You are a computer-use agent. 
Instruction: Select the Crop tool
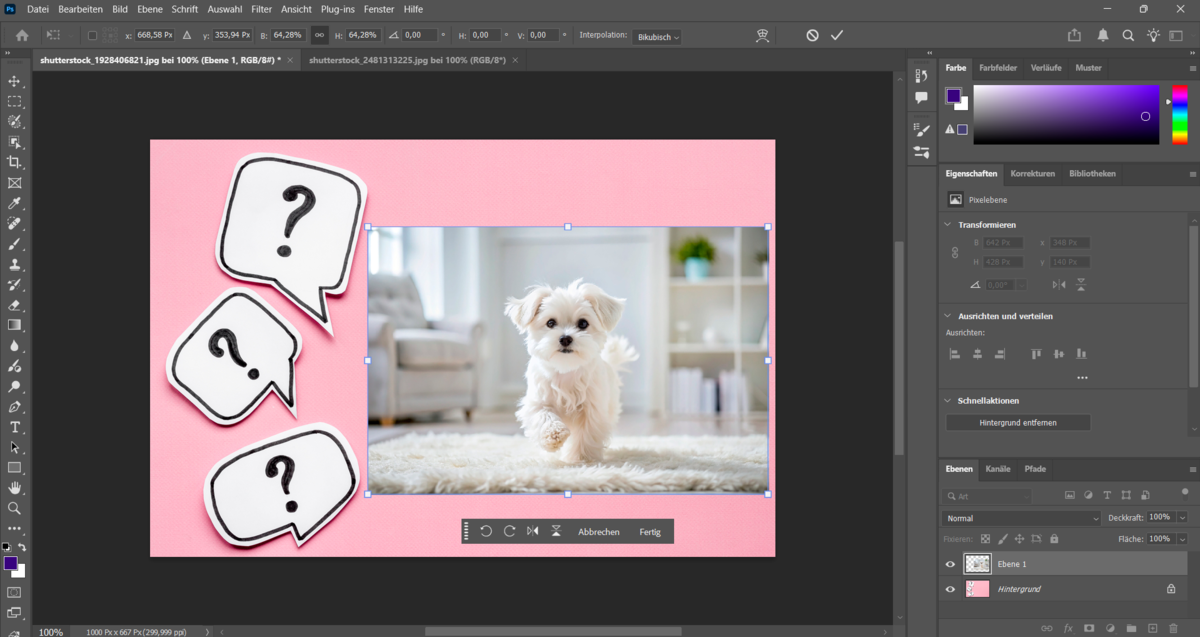(x=14, y=162)
